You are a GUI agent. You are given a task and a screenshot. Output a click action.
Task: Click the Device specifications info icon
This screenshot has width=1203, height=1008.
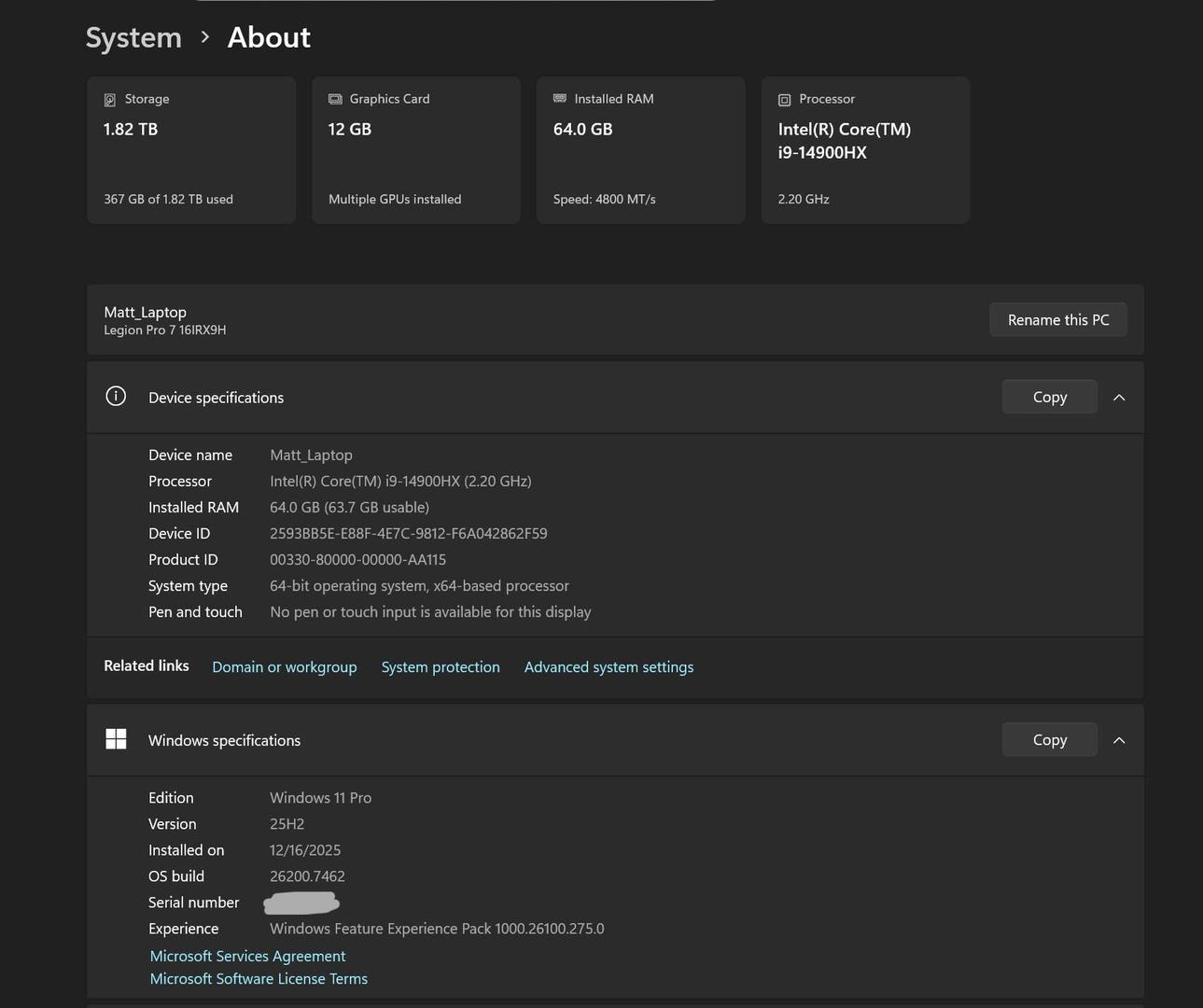(116, 397)
